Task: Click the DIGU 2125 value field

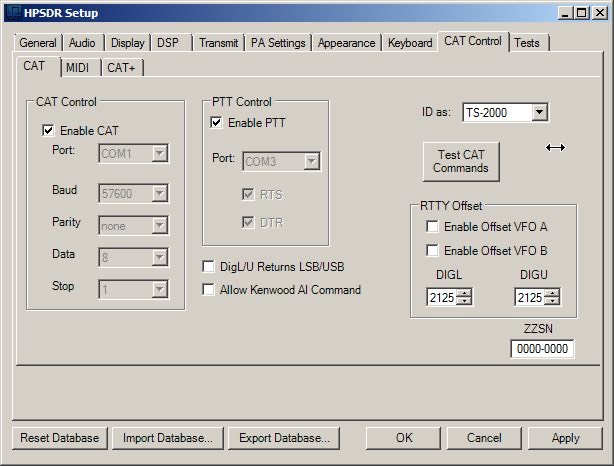Action: pyautogui.click(x=530, y=297)
